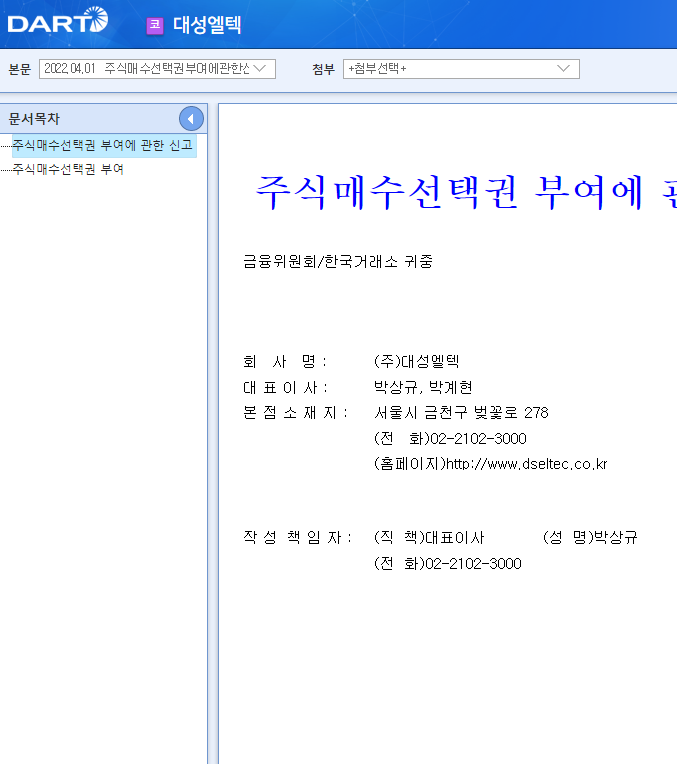
Task: Click the 작 성 책 임 자 label
Action: point(297,537)
